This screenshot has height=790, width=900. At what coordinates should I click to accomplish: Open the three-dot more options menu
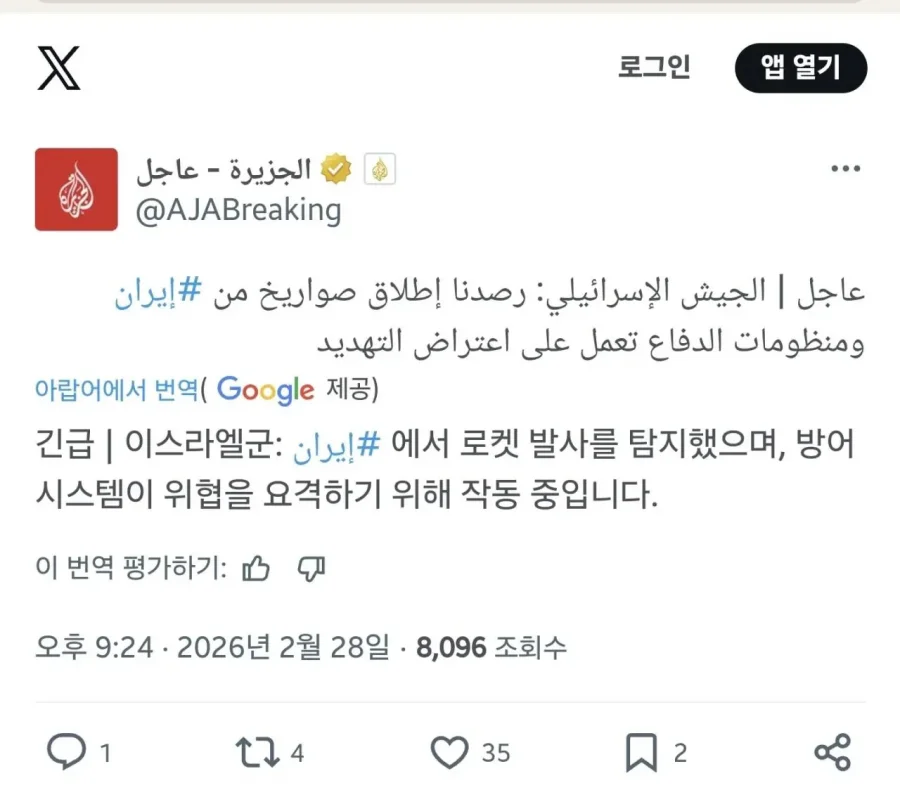tap(845, 170)
